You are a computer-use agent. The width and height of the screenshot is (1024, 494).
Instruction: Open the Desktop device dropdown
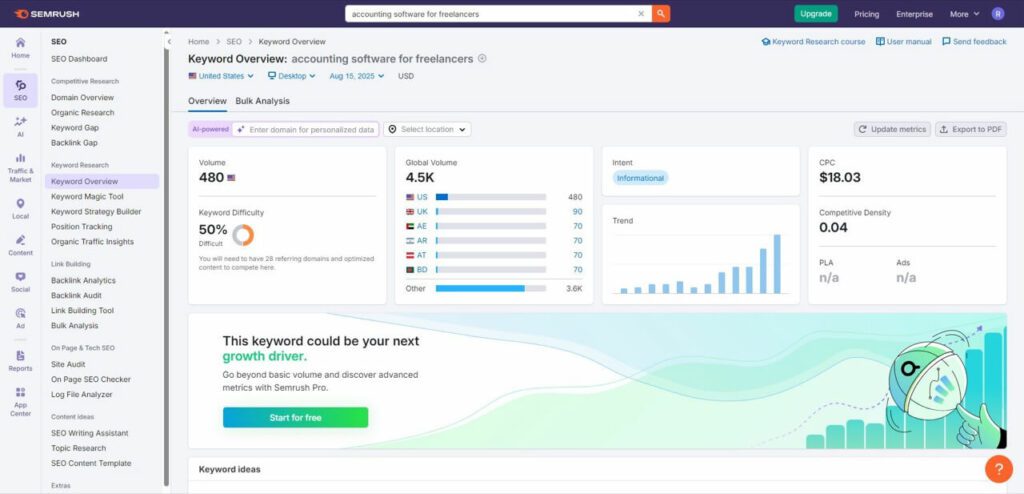291,76
